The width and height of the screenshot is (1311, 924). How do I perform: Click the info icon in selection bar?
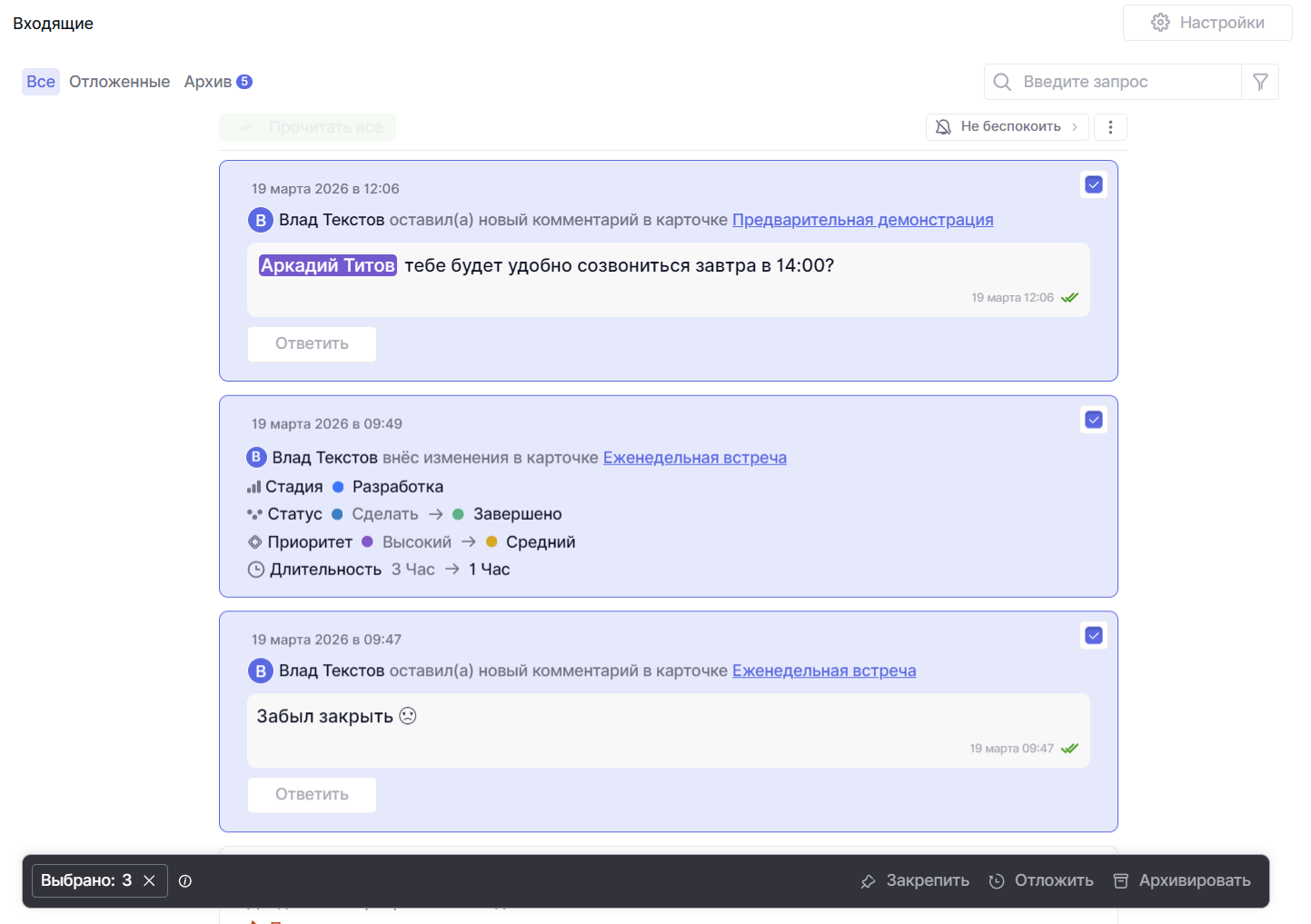point(185,880)
